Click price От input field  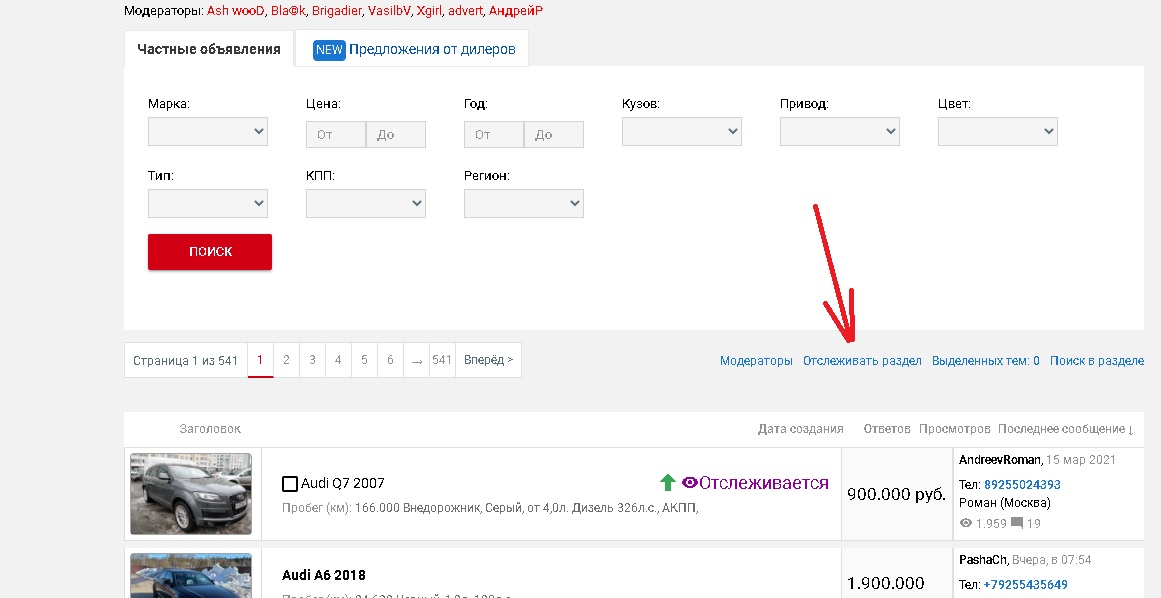click(x=335, y=135)
